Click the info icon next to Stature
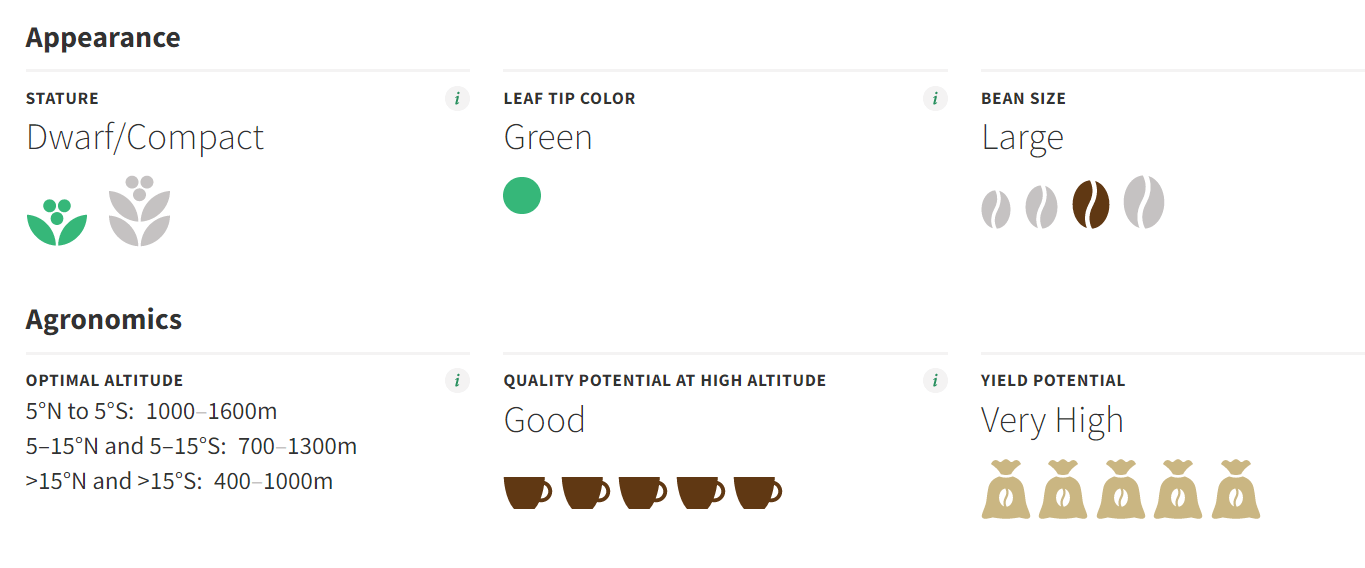1365x568 pixels. click(457, 98)
